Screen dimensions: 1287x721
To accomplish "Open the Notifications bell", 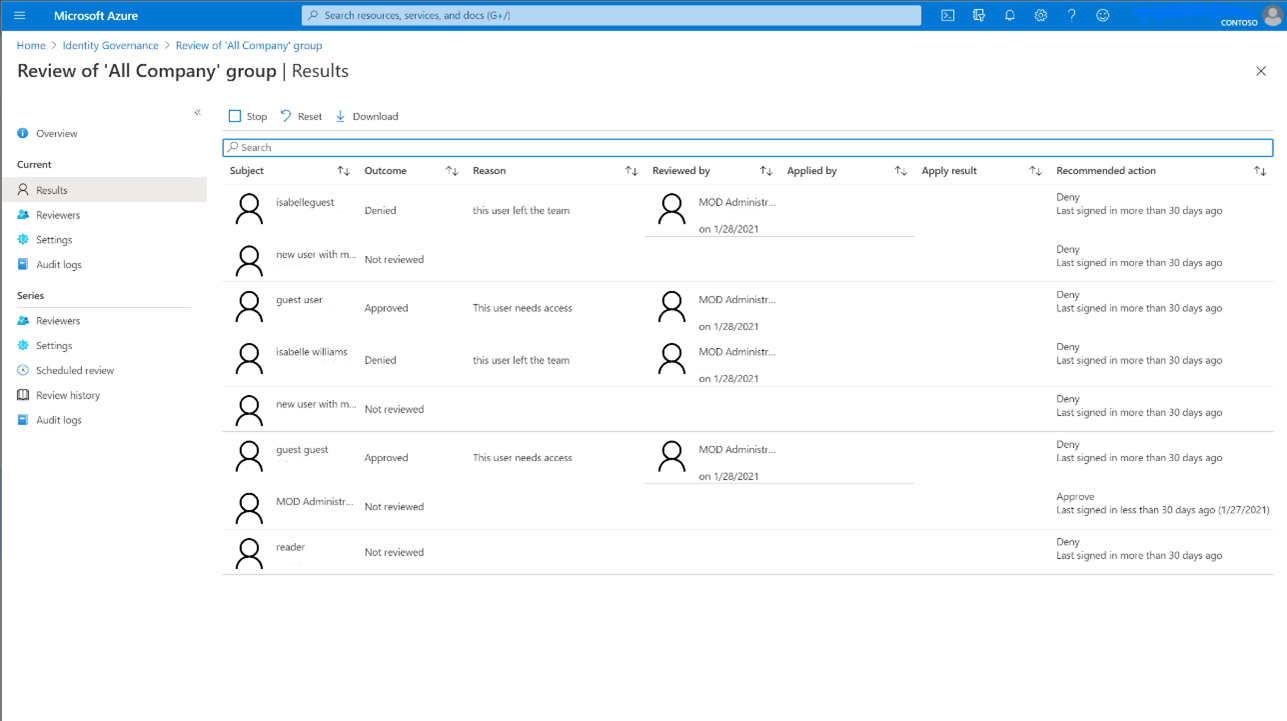I will coord(1009,15).
